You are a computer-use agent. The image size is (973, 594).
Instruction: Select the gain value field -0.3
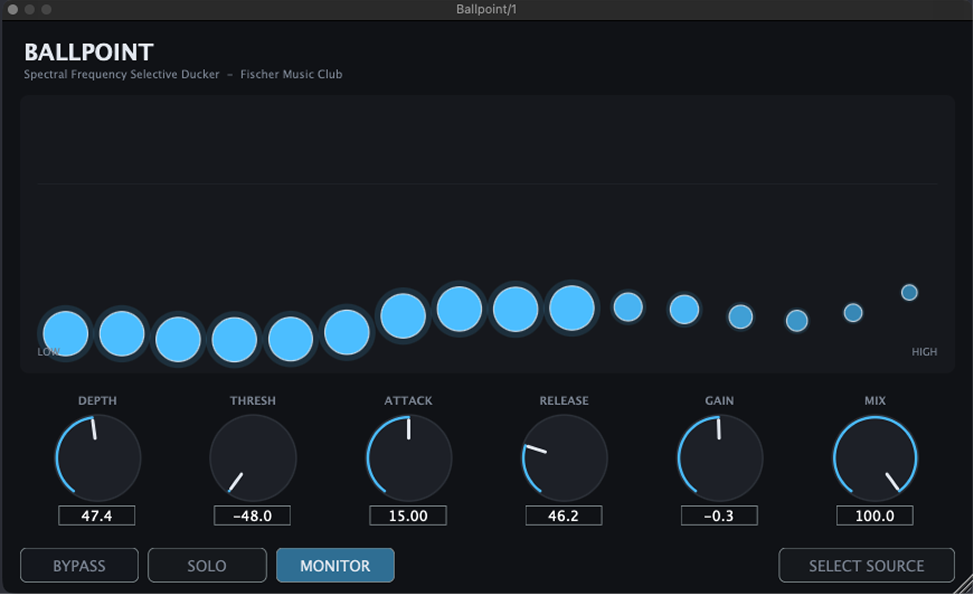(719, 516)
